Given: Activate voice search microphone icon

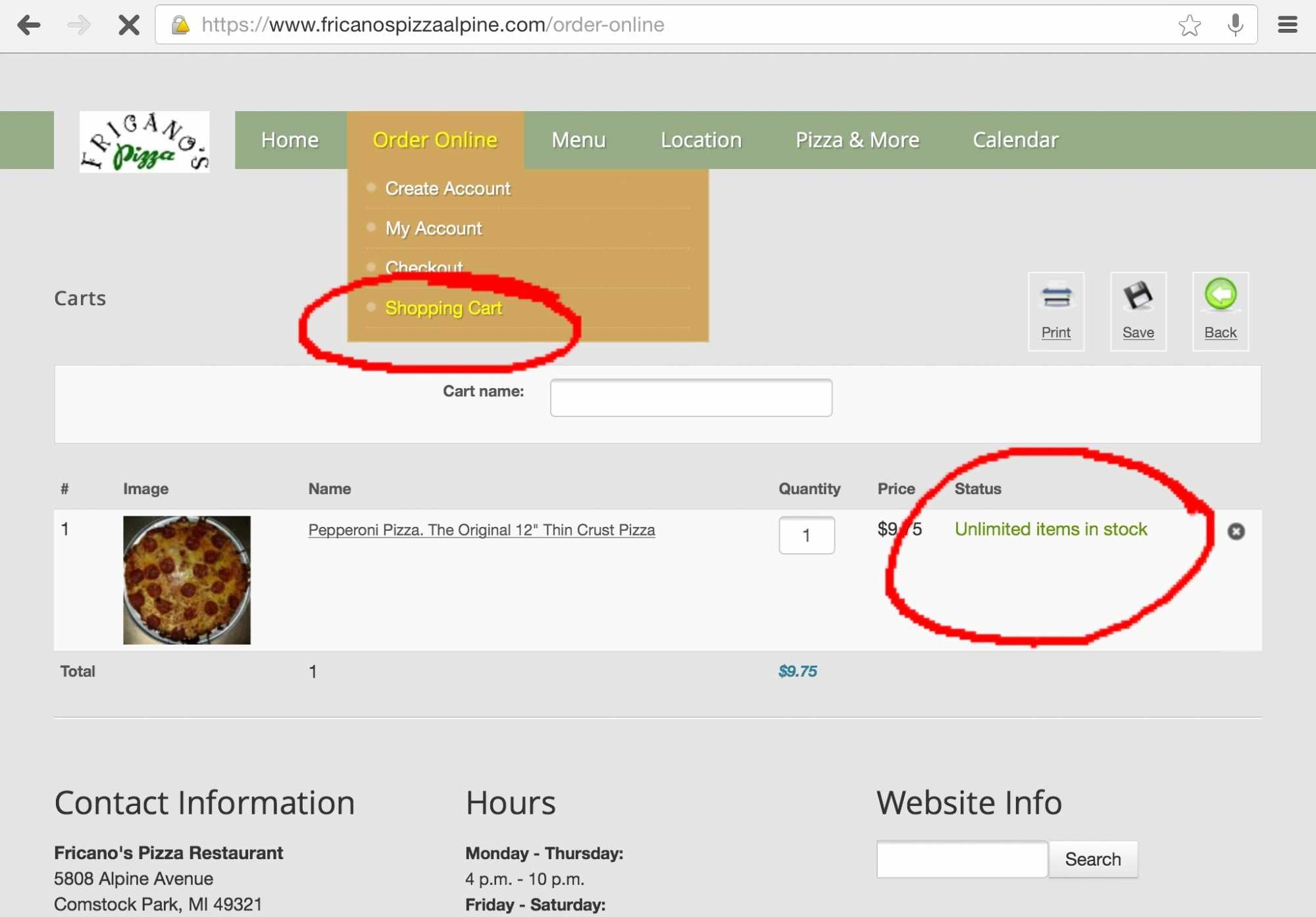Looking at the screenshot, I should pos(1235,25).
